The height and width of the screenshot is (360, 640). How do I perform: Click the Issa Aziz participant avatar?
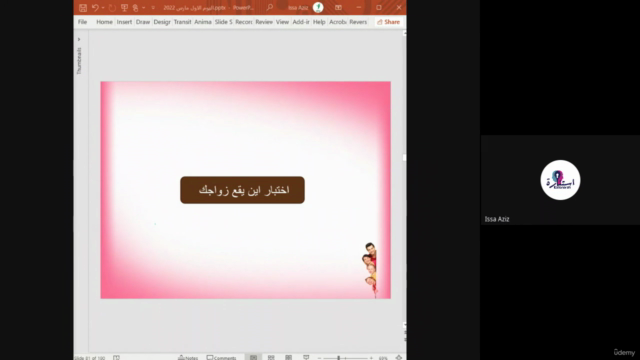[560, 180]
